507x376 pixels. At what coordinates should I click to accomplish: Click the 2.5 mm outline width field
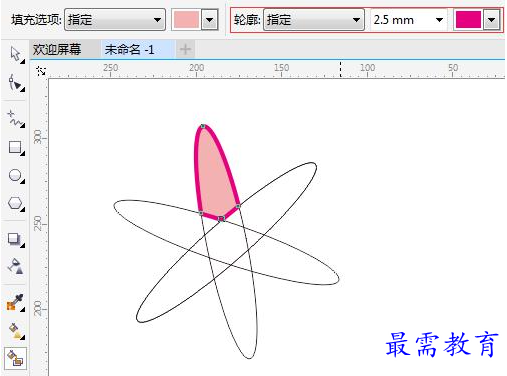(408, 20)
